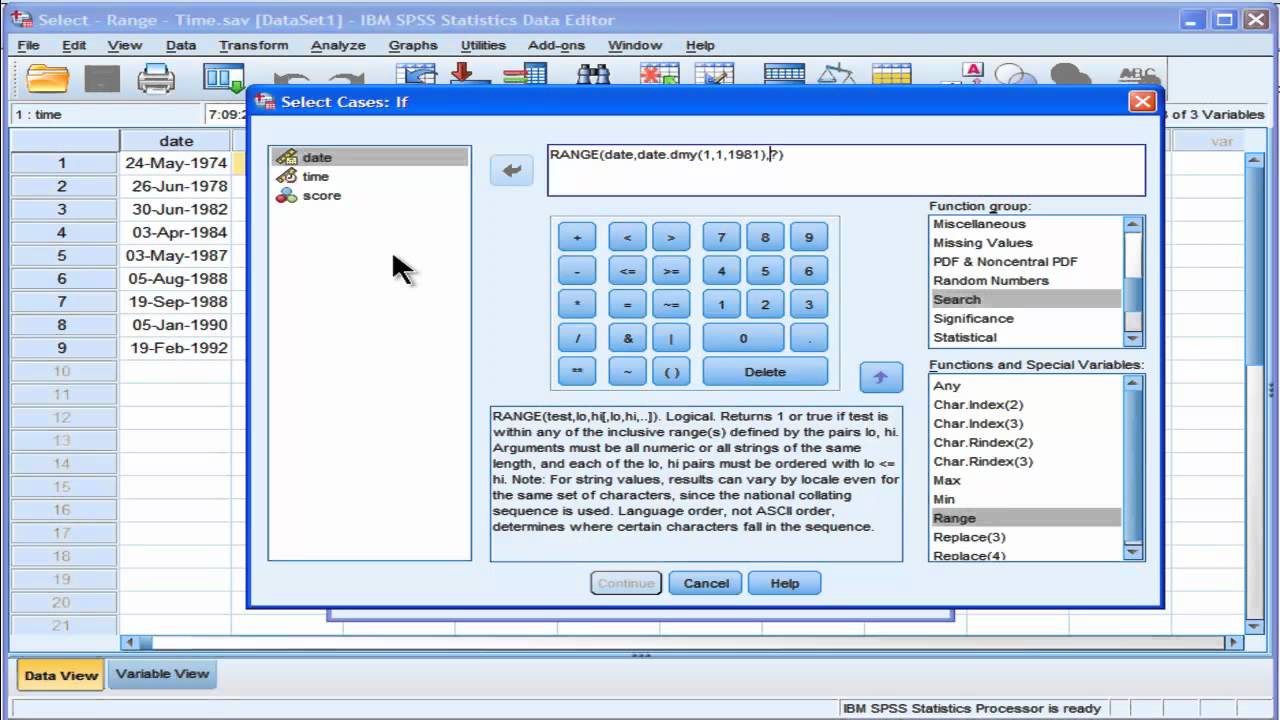Click the Weight cases scale icon
The height and width of the screenshot is (720, 1280).
(836, 76)
